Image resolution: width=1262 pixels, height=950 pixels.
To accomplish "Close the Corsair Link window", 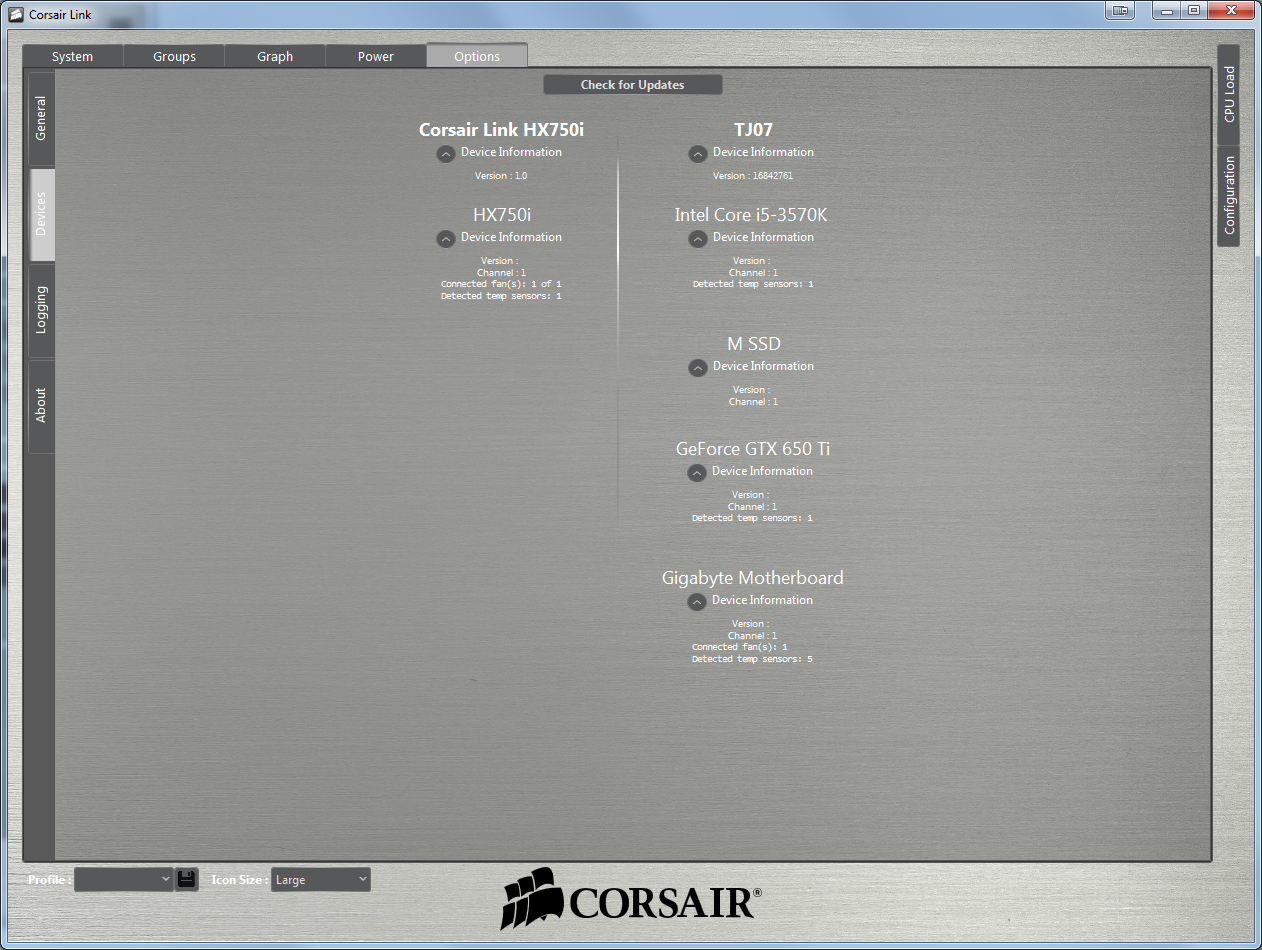I will click(x=1231, y=10).
